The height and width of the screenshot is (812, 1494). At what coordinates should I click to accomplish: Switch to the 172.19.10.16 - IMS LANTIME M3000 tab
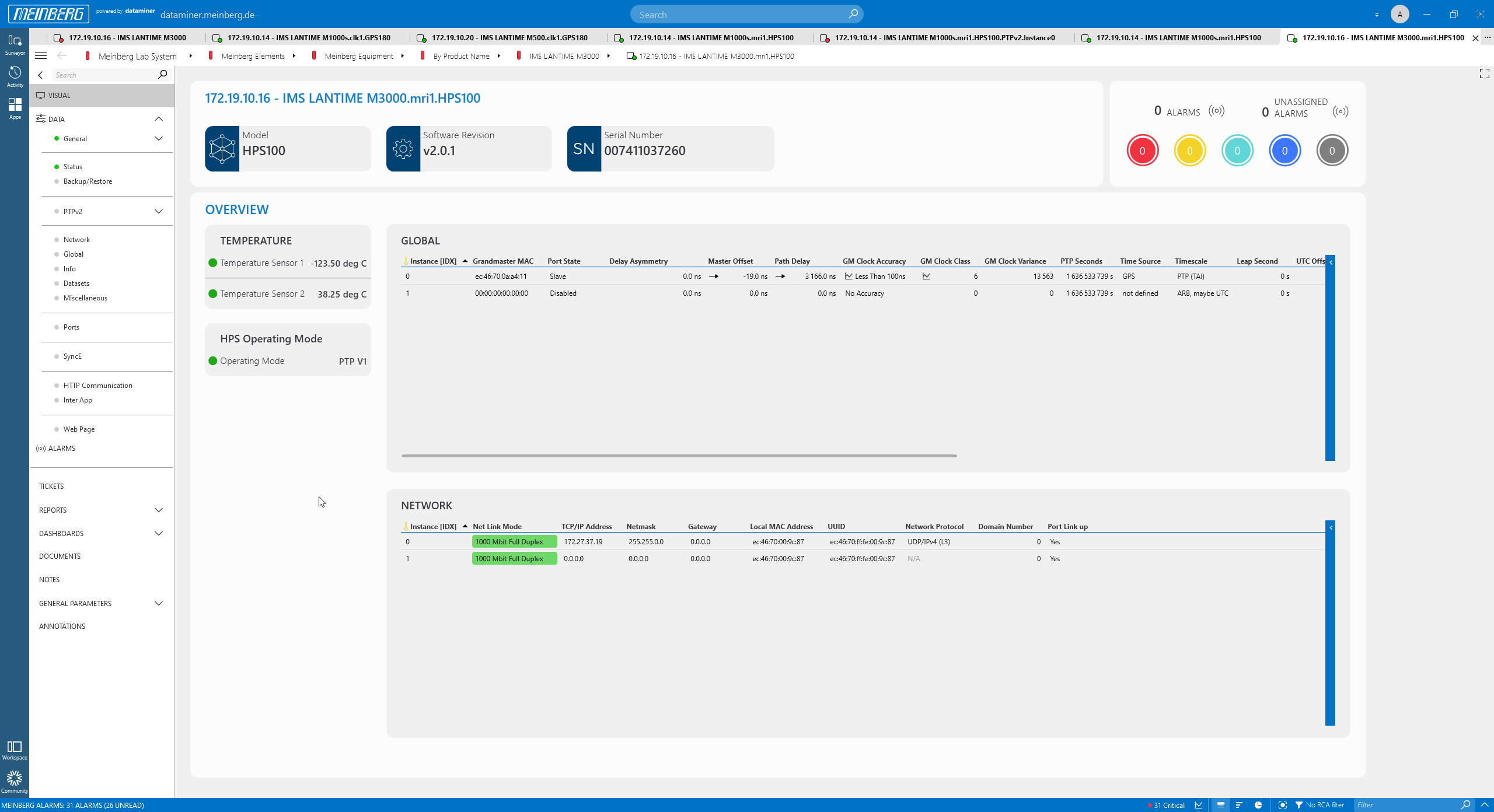click(x=127, y=37)
